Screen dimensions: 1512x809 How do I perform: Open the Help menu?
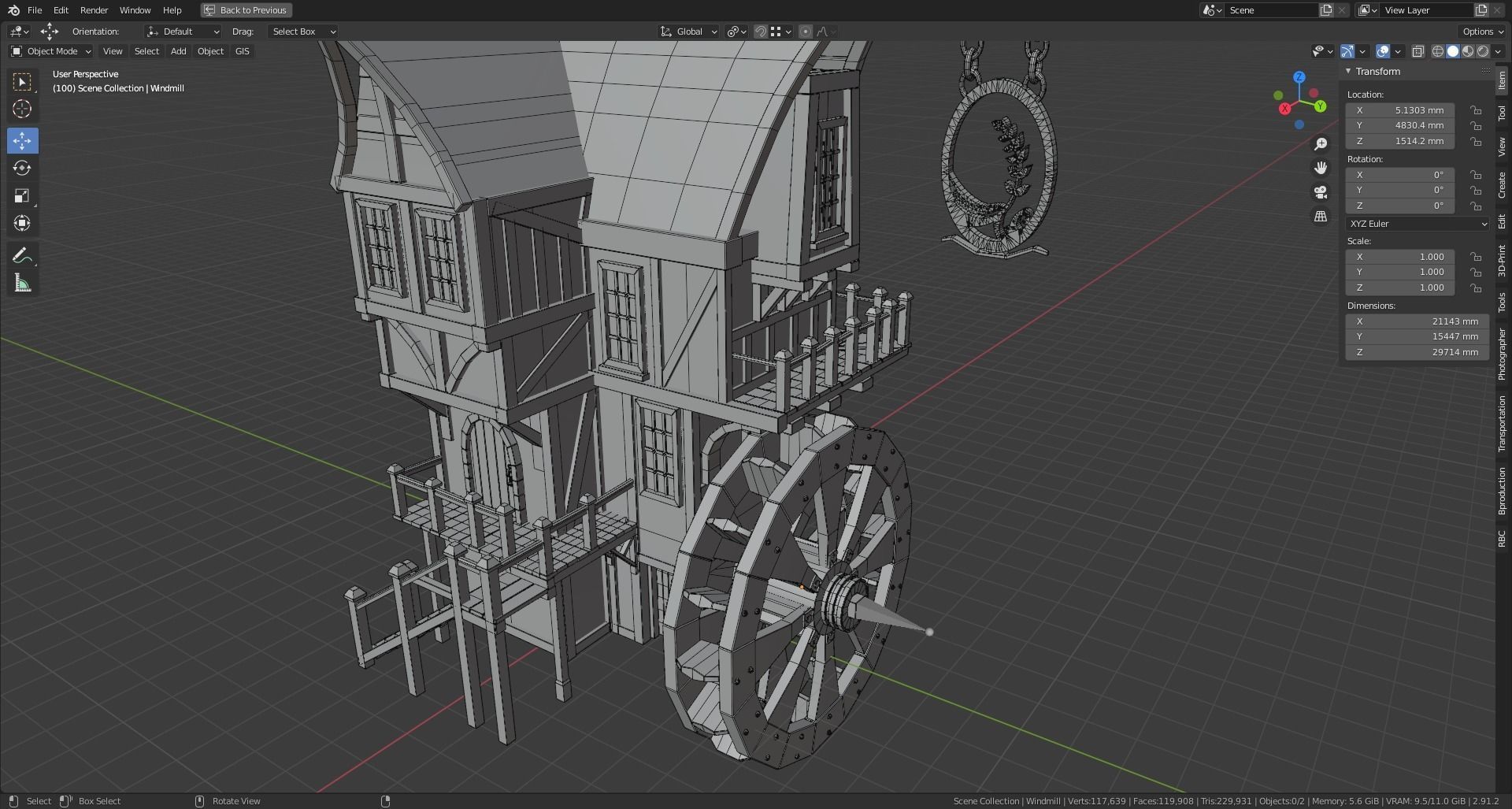pos(172,10)
